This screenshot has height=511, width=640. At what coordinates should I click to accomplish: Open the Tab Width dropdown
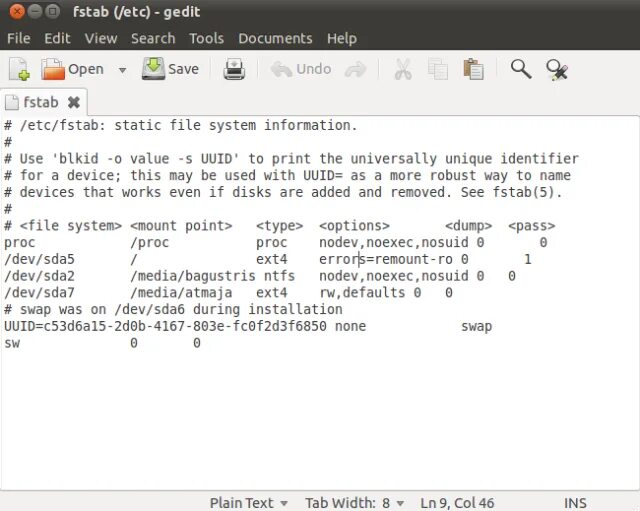click(354, 503)
